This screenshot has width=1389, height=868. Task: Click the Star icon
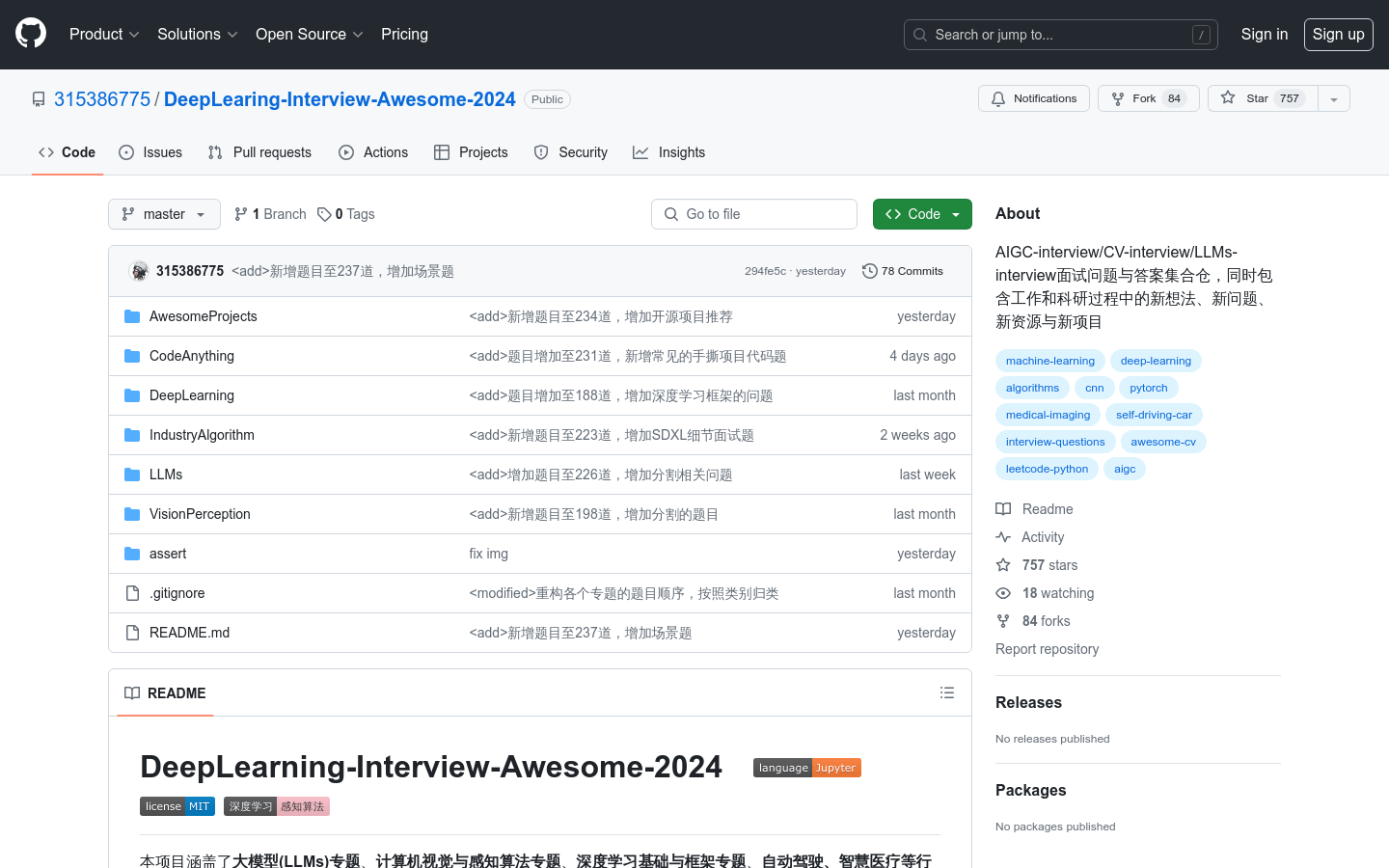click(x=1228, y=97)
